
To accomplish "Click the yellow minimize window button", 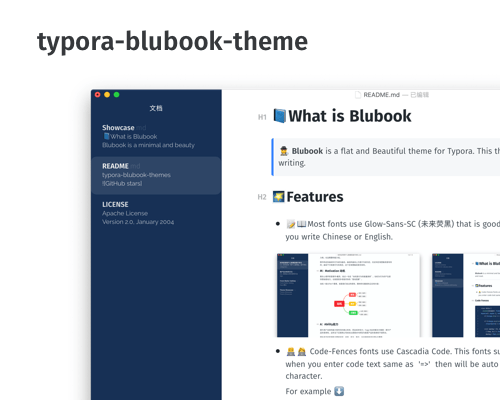I will [107, 95].
